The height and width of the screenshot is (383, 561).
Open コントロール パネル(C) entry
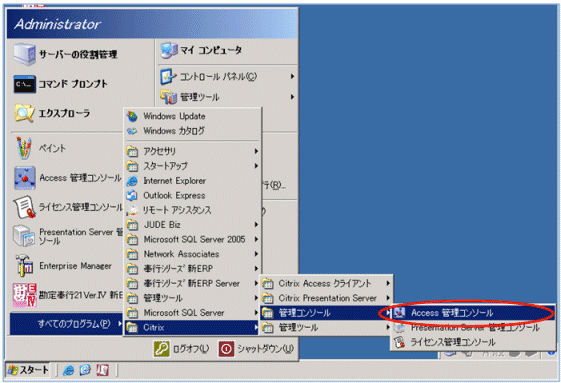[228, 76]
